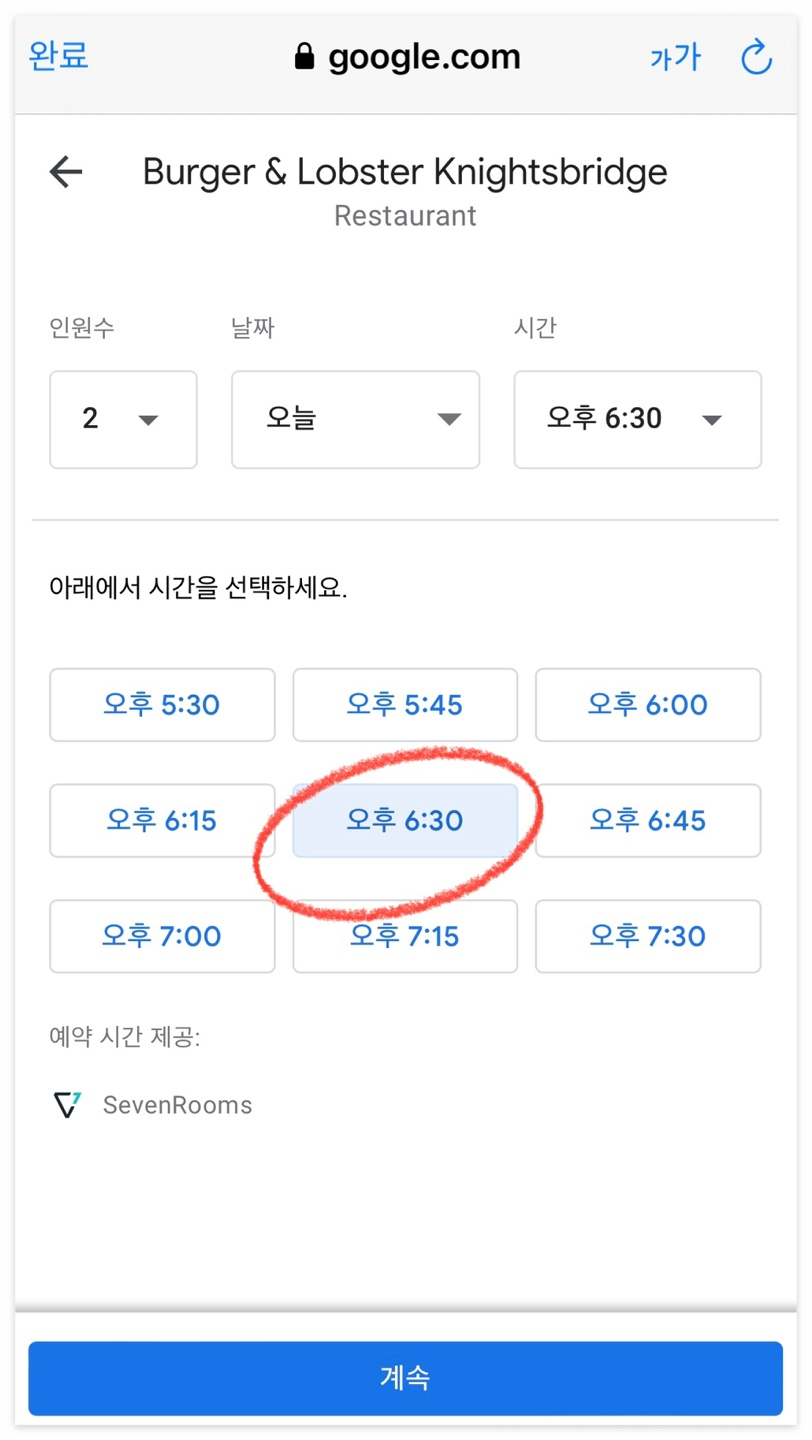
Task: Select the 오후 5:45 time slot
Action: click(405, 705)
